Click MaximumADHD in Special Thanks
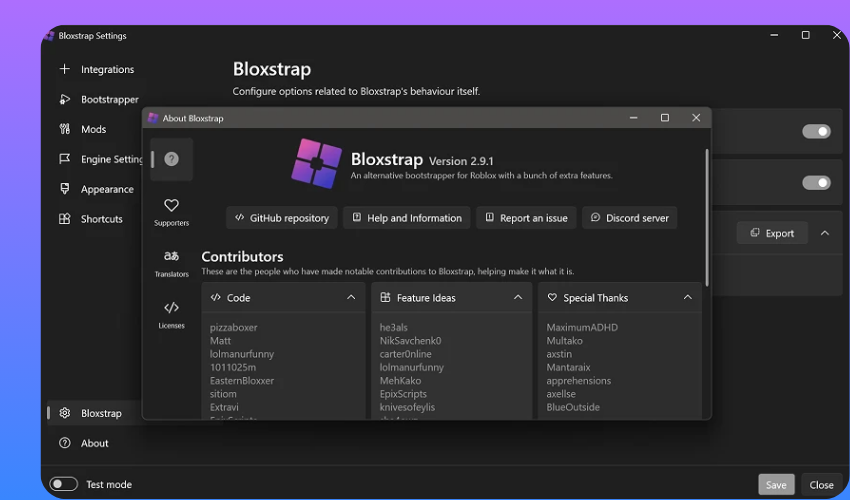850x500 pixels. click(582, 328)
